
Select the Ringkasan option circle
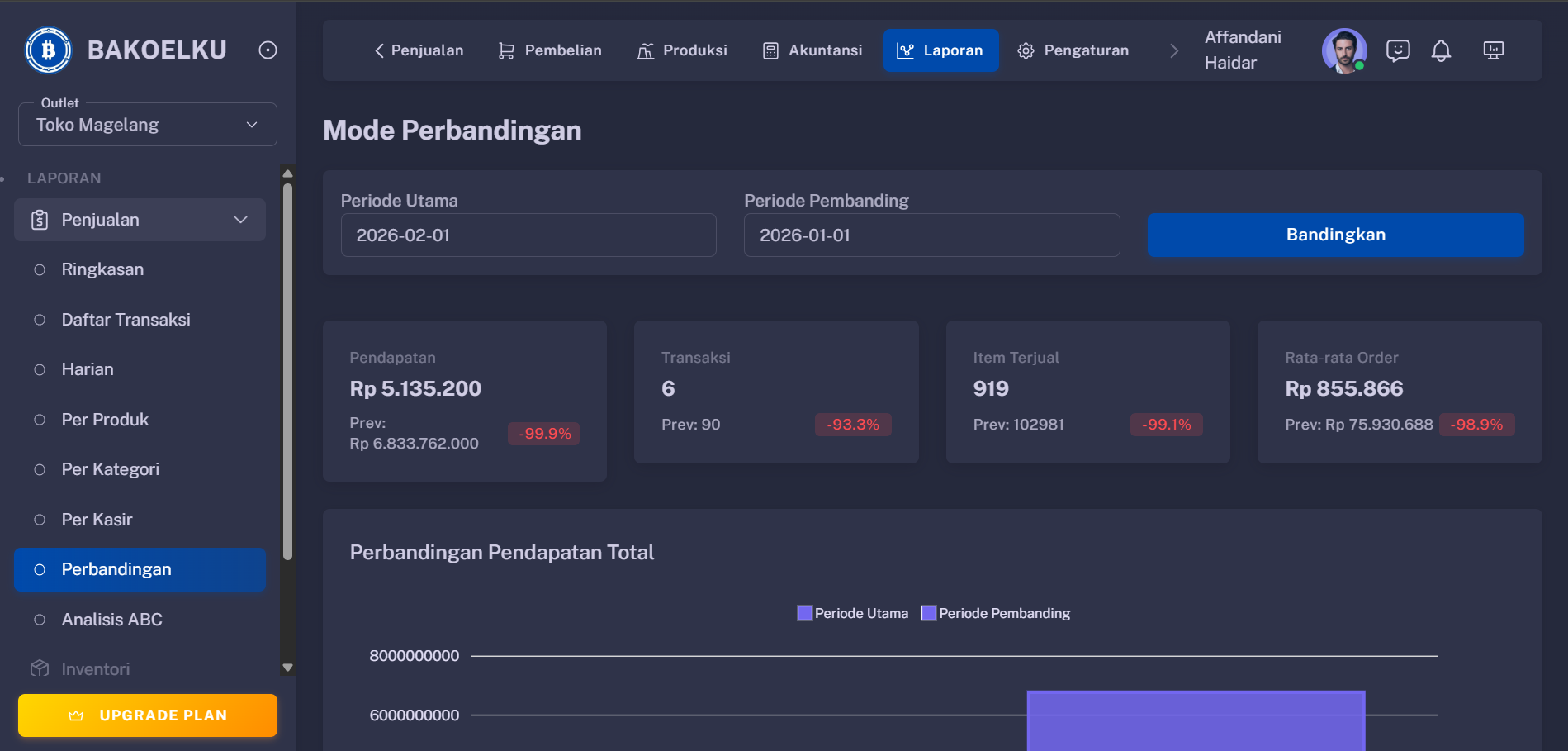[x=38, y=269]
